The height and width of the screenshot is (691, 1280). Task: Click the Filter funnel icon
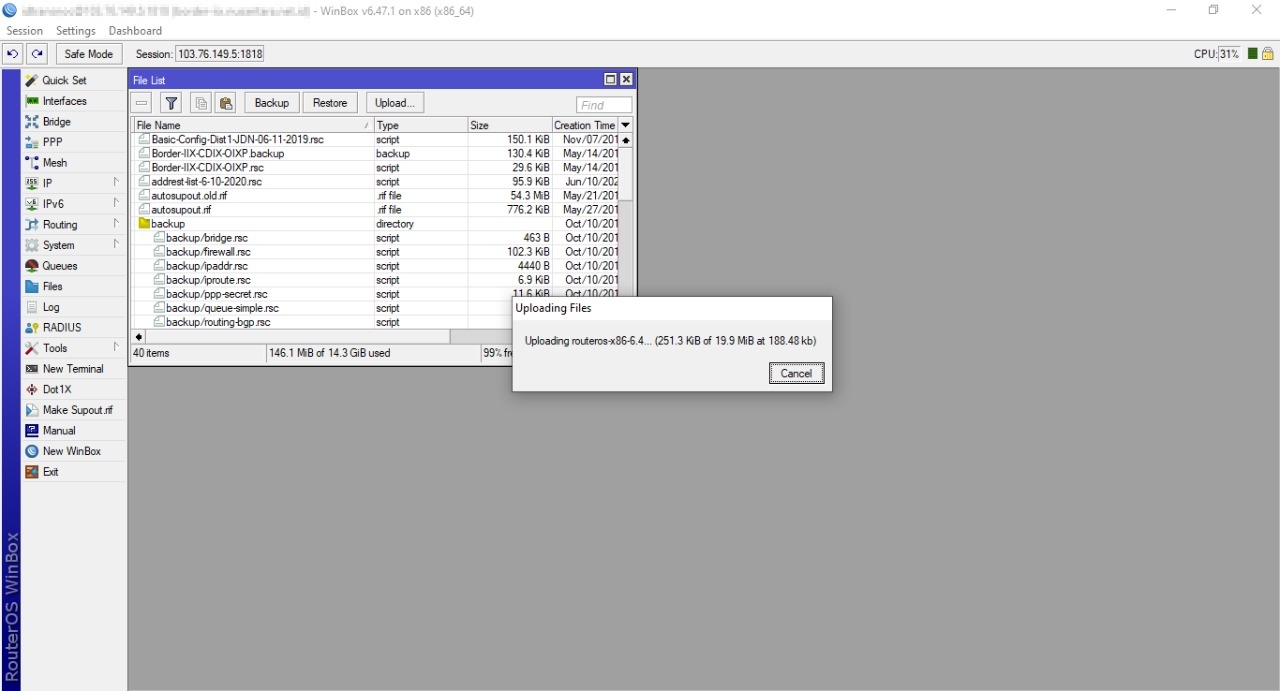171,103
